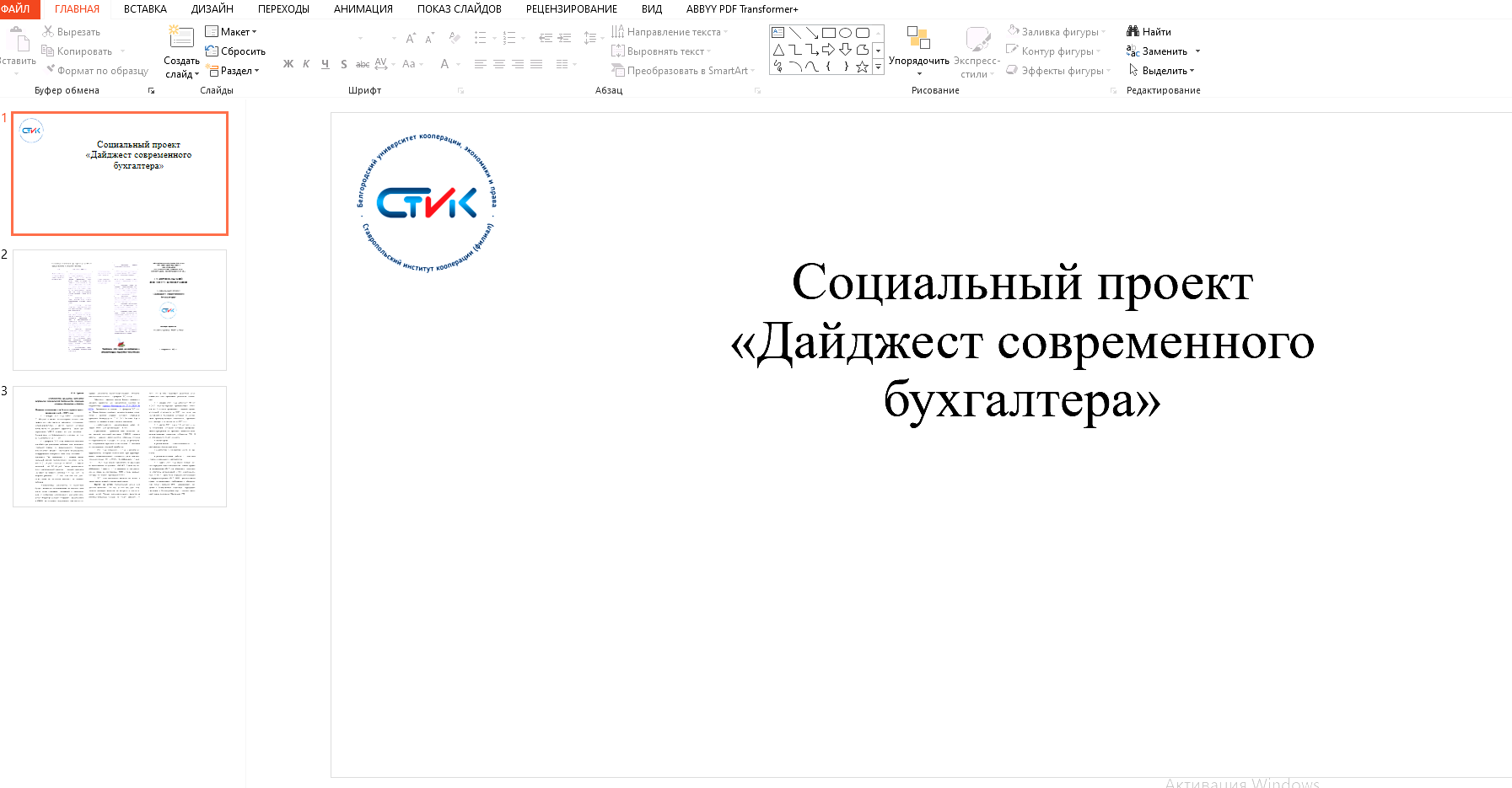The image size is (1512, 788).
Task: Open the font color A dropdown
Action: (459, 64)
